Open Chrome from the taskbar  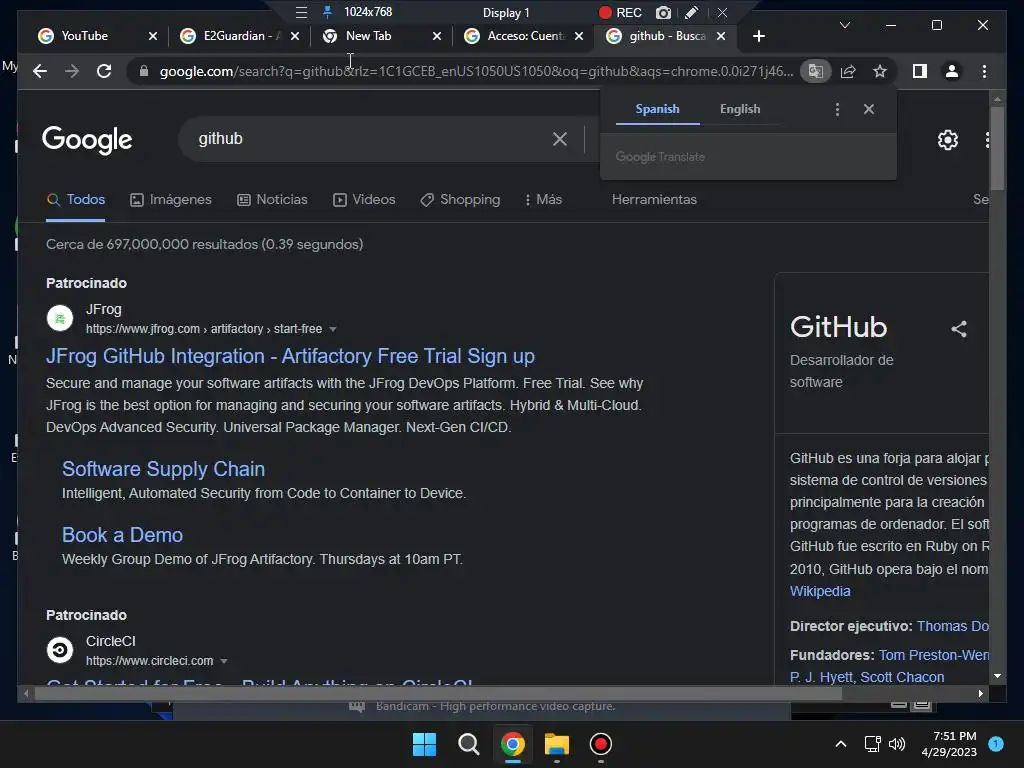point(513,744)
